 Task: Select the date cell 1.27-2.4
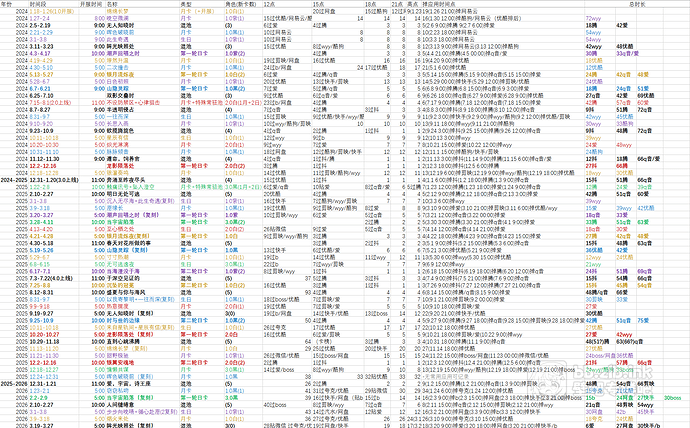pos(40,18)
